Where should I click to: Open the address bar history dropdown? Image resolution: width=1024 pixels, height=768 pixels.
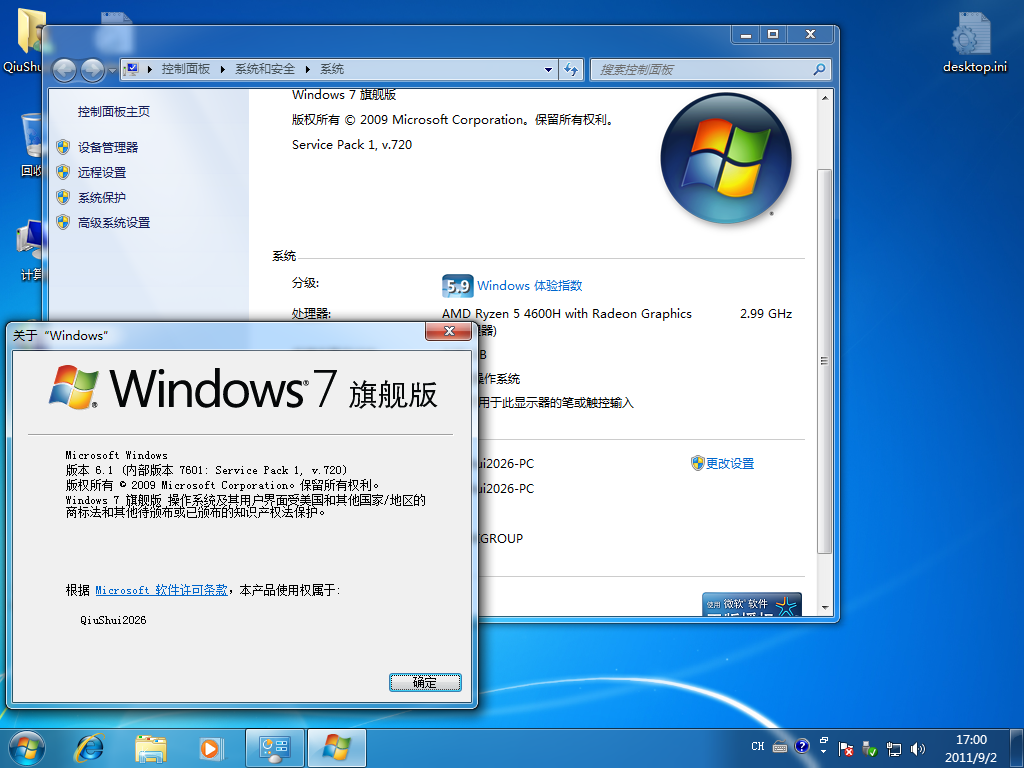click(549, 69)
